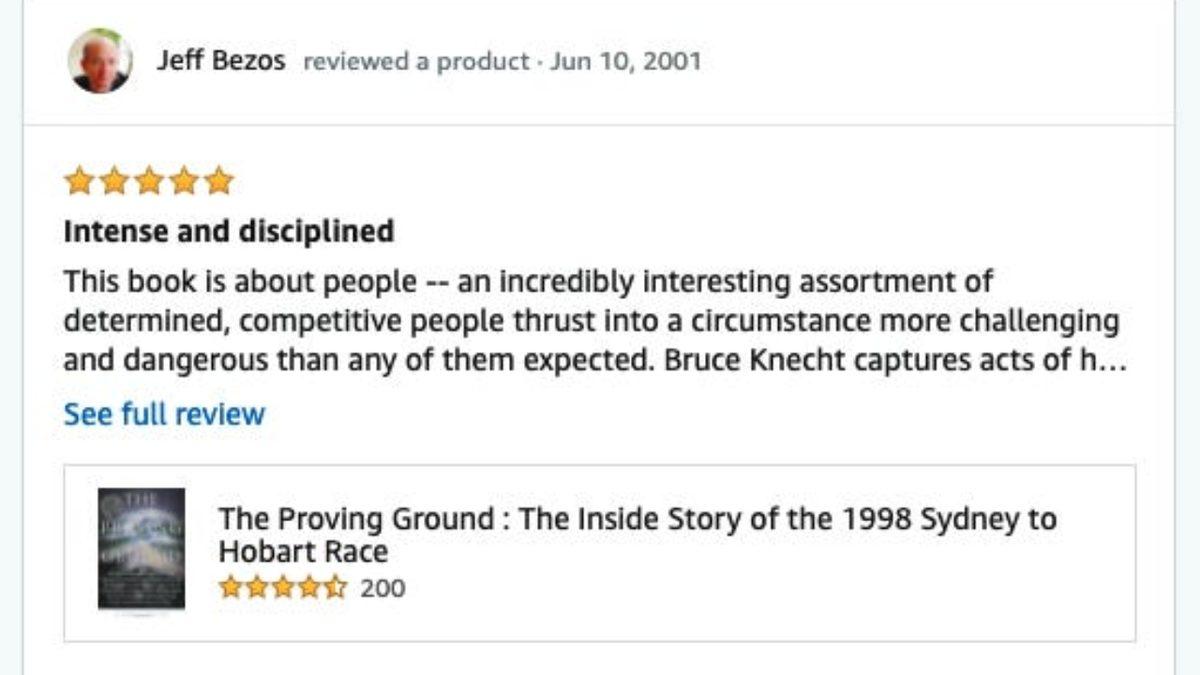Image resolution: width=1200 pixels, height=675 pixels.
Task: Click the "reviewed a product" text
Action: (415, 62)
